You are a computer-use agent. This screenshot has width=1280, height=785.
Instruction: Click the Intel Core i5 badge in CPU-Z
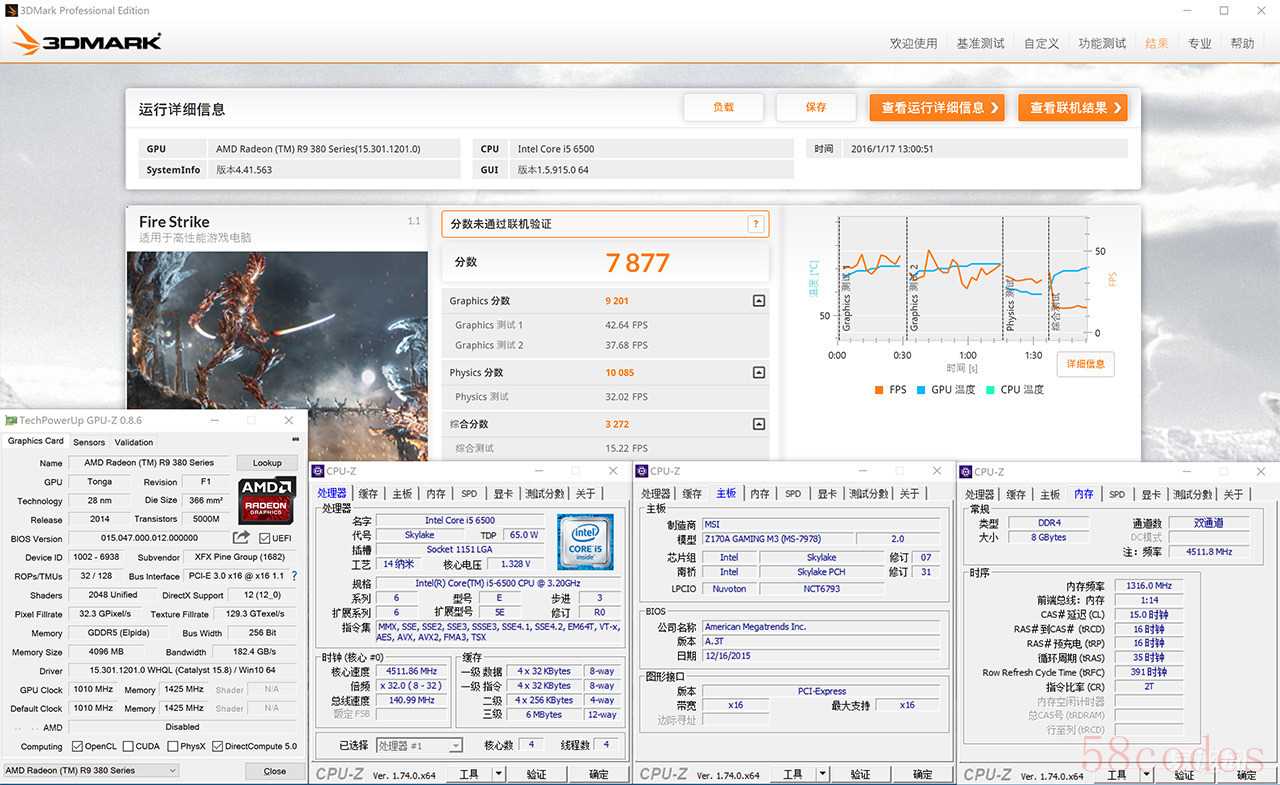click(x=585, y=541)
